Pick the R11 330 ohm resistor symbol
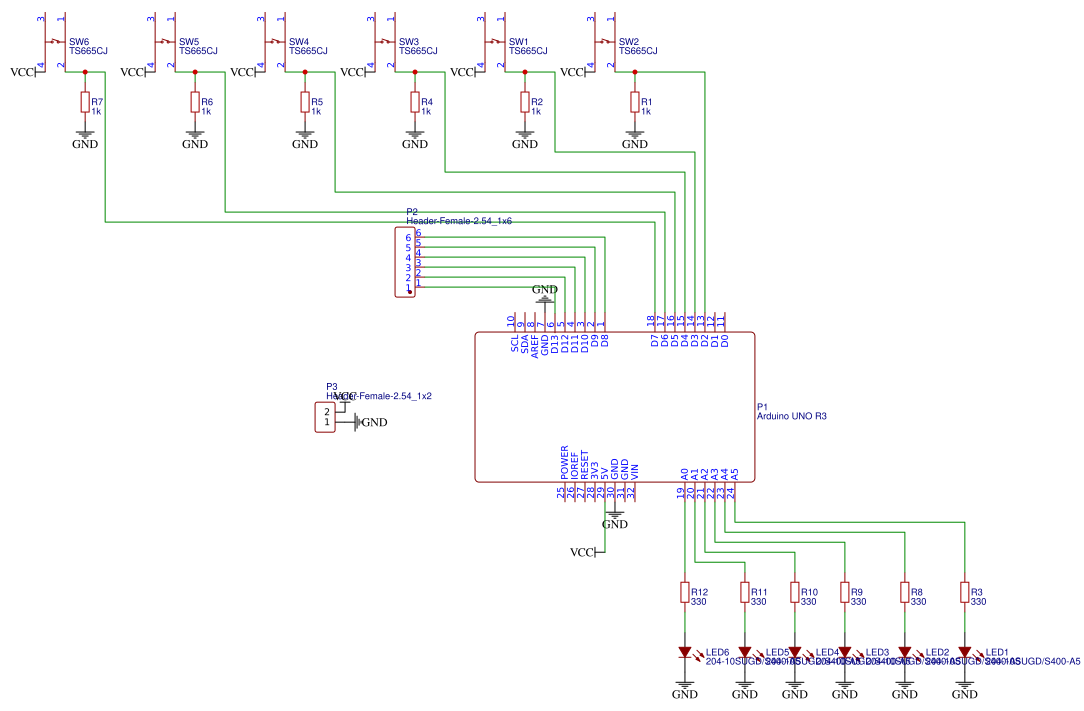 click(x=745, y=593)
